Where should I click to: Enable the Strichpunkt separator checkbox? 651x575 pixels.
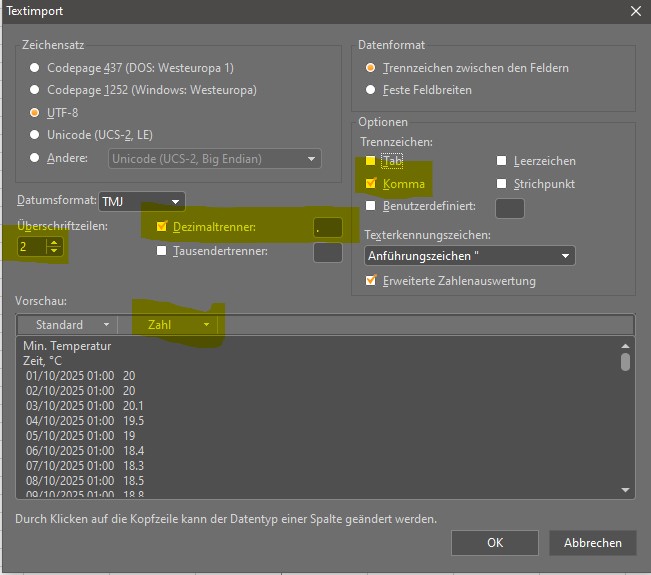(x=503, y=184)
